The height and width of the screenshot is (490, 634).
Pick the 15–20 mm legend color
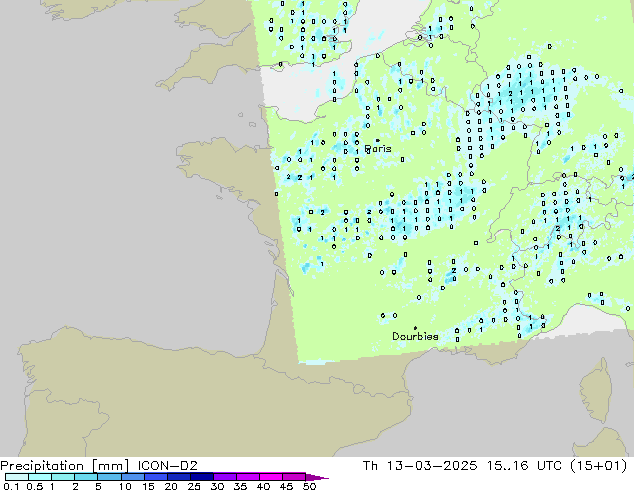155,477
